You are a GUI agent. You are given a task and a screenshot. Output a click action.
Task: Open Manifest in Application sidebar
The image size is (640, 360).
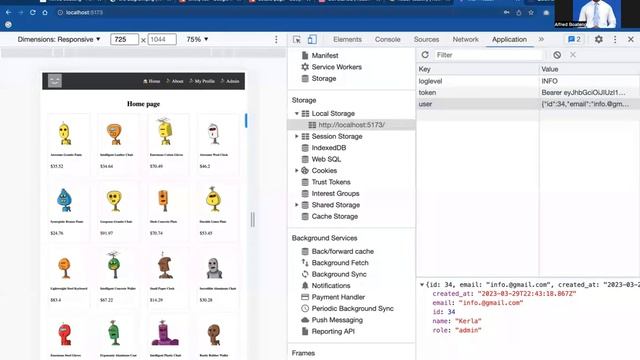[x=325, y=56]
